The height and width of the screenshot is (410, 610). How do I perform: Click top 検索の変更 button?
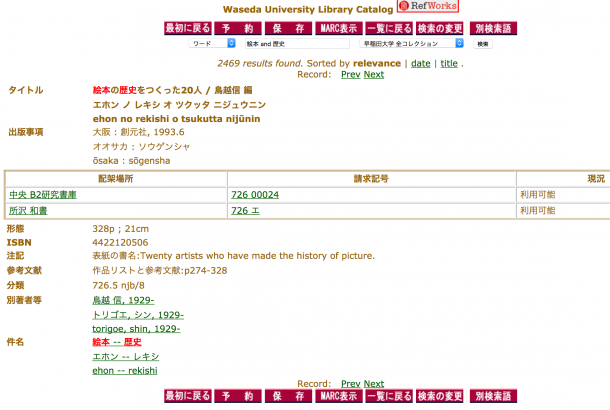point(440,28)
